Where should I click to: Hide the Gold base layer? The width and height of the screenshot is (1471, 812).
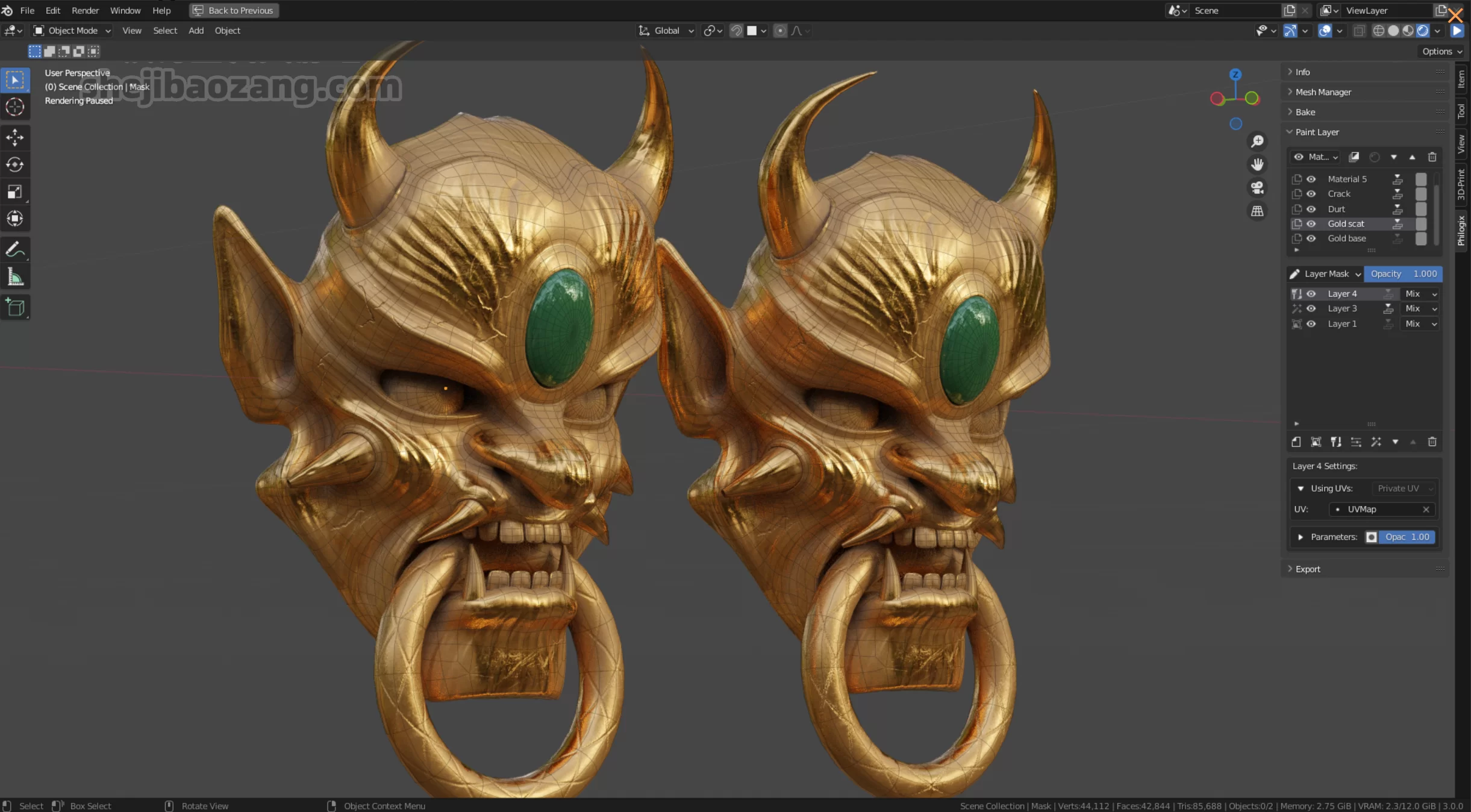pos(1311,239)
